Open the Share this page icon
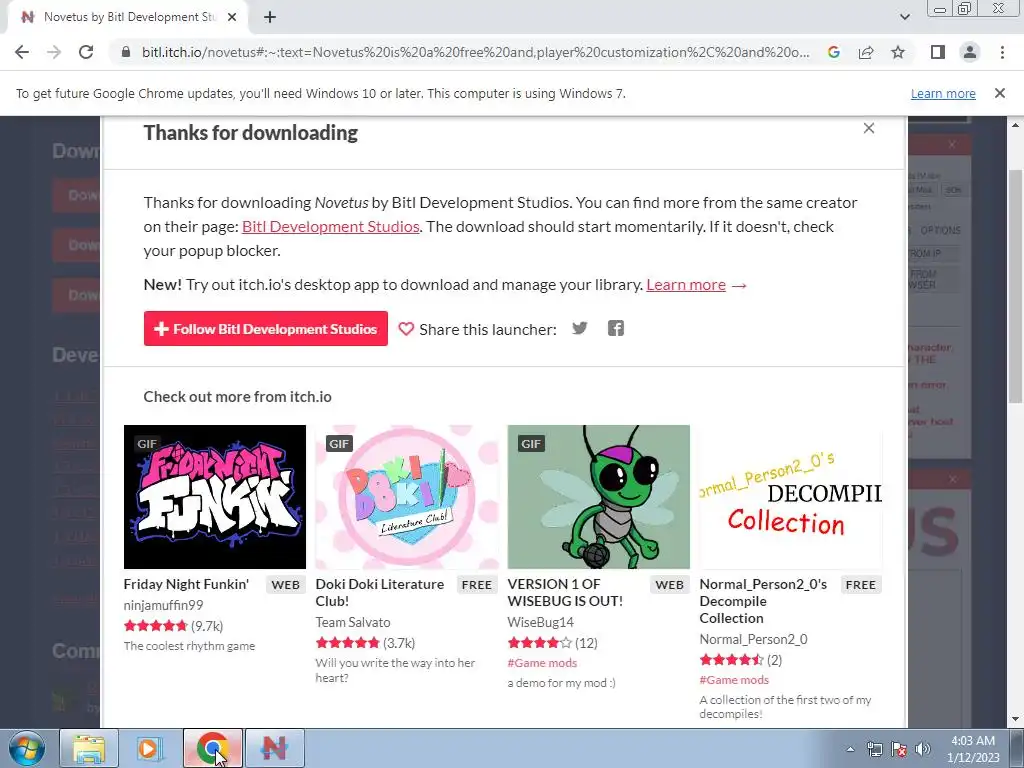Screen dimensions: 1024x768 [x=866, y=52]
